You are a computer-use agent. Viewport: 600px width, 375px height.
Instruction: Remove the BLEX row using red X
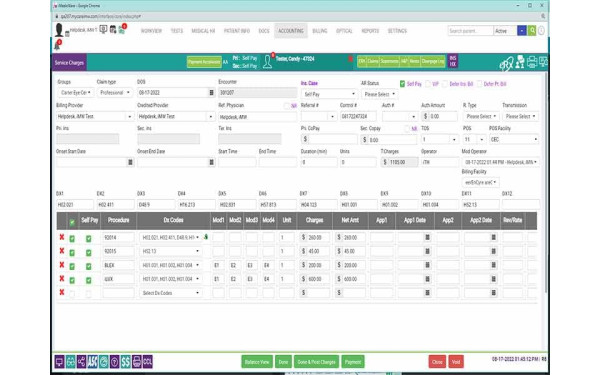62,265
